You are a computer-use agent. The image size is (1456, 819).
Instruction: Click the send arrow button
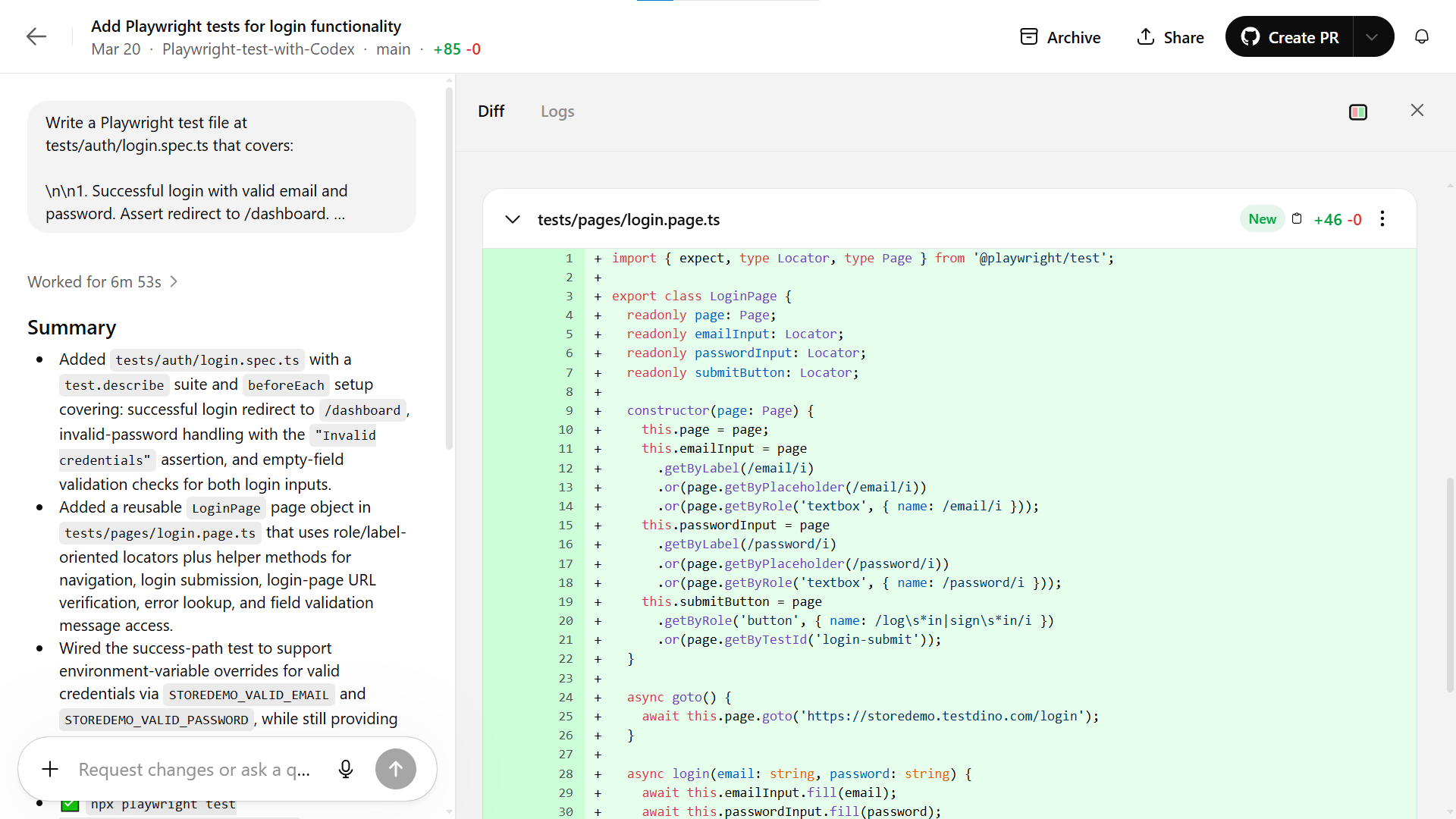click(395, 769)
